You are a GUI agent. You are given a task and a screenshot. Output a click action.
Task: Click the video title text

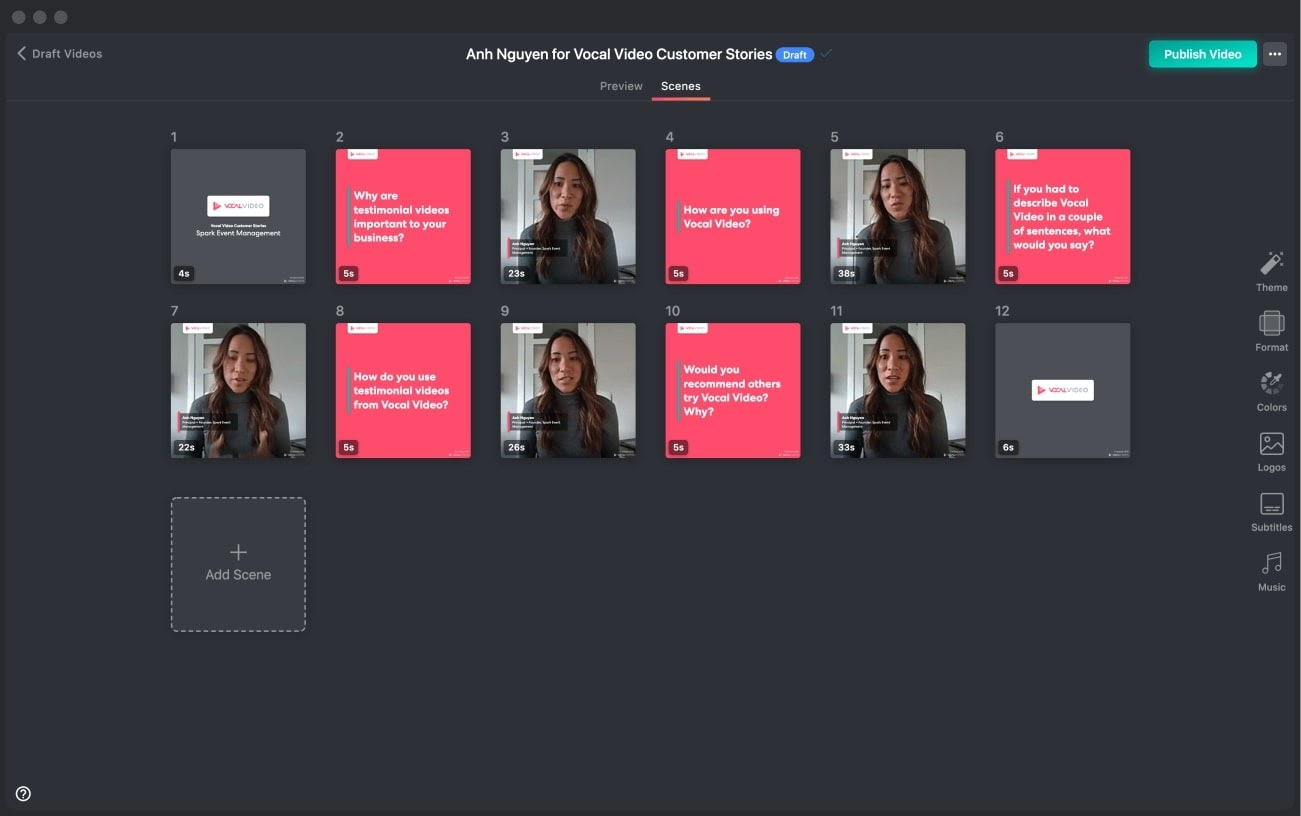pyautogui.click(x=619, y=54)
